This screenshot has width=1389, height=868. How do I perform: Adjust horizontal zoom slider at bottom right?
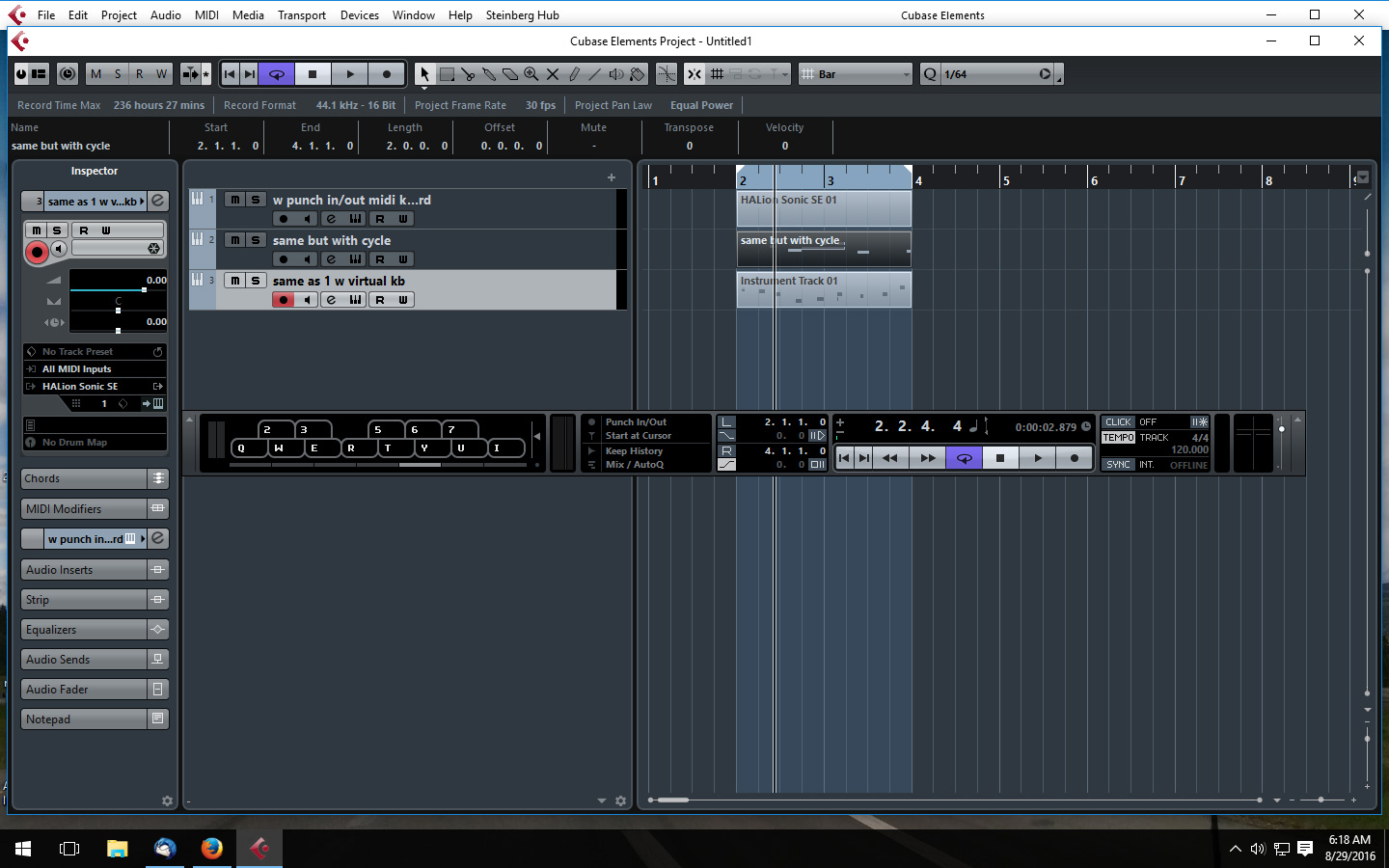click(x=1321, y=800)
